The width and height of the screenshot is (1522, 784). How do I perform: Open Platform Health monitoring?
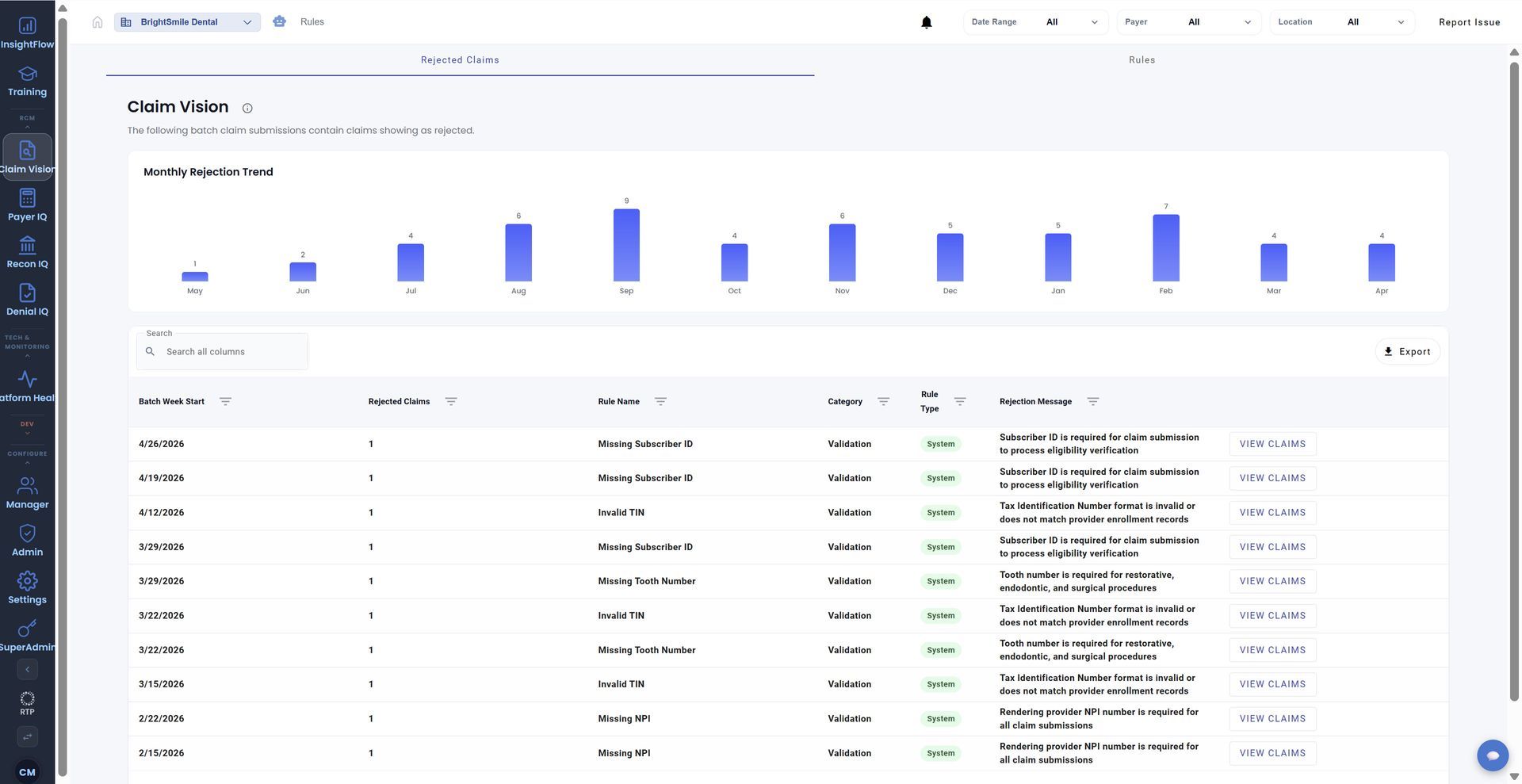click(x=27, y=386)
